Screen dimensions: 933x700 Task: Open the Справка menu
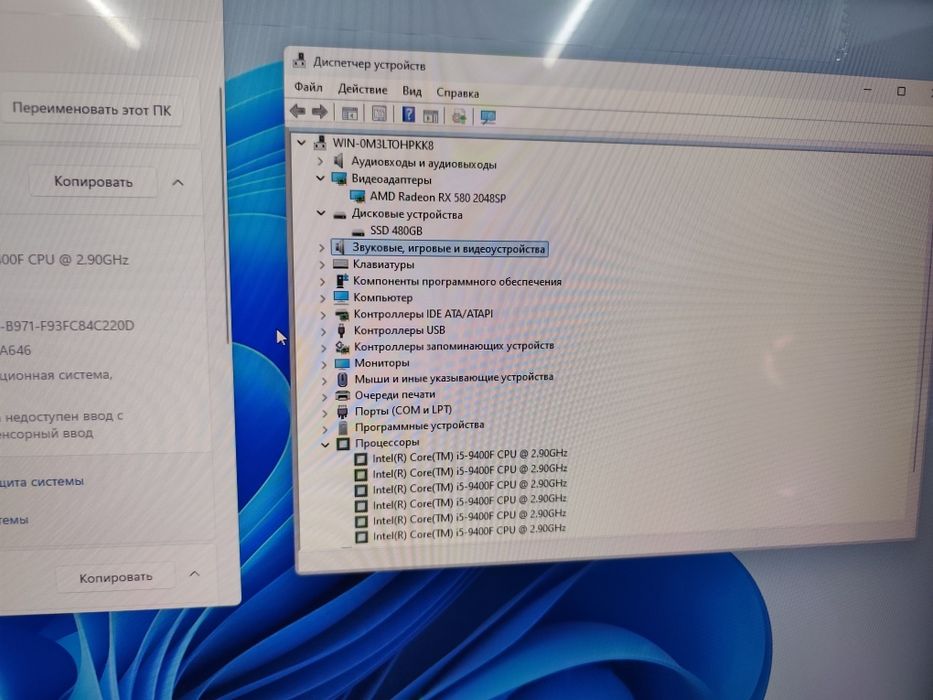click(458, 93)
